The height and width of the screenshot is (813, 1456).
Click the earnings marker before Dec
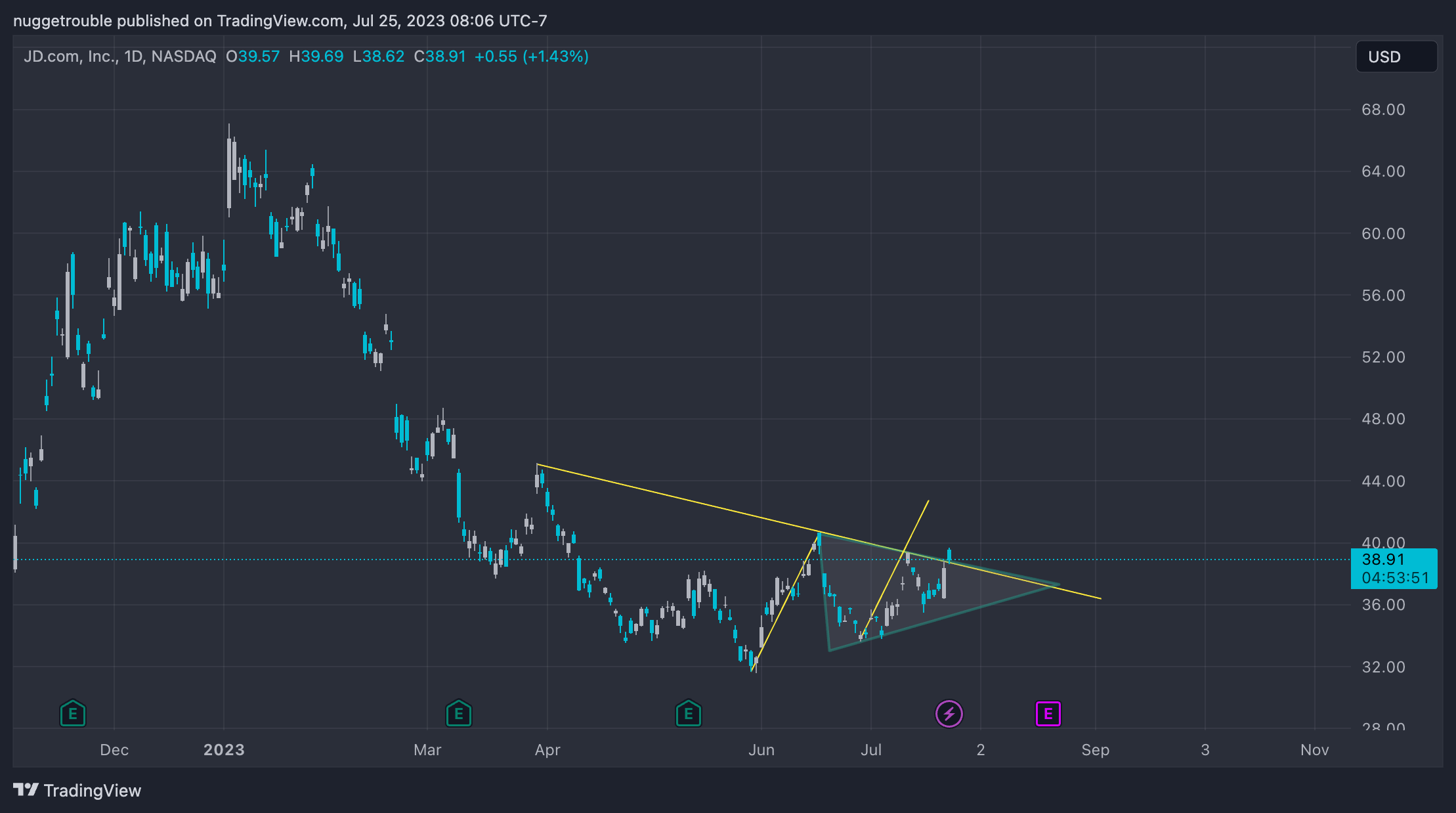(x=73, y=713)
